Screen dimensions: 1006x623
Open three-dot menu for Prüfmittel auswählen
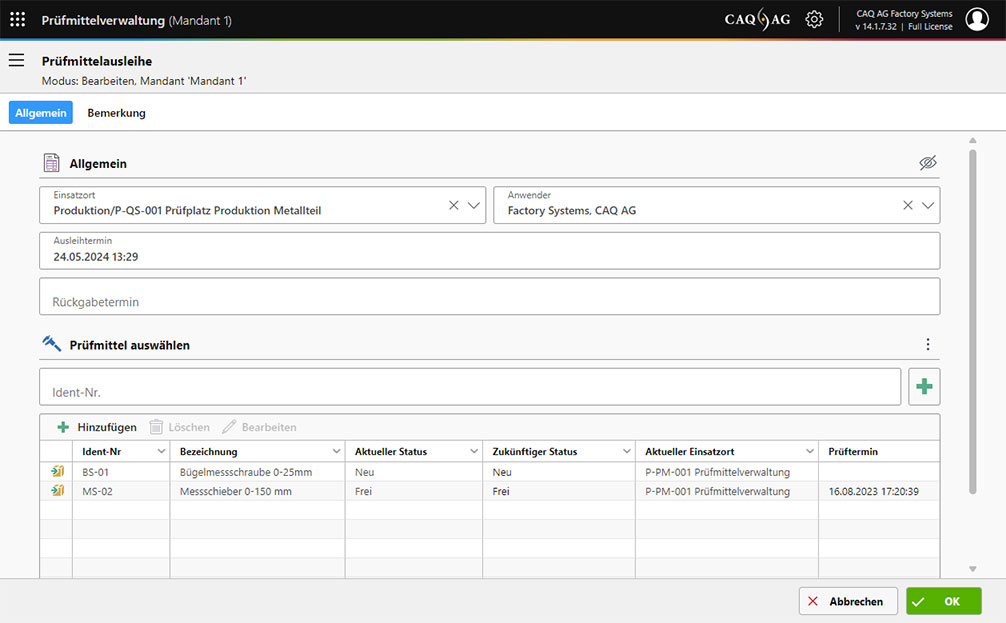[x=928, y=345]
